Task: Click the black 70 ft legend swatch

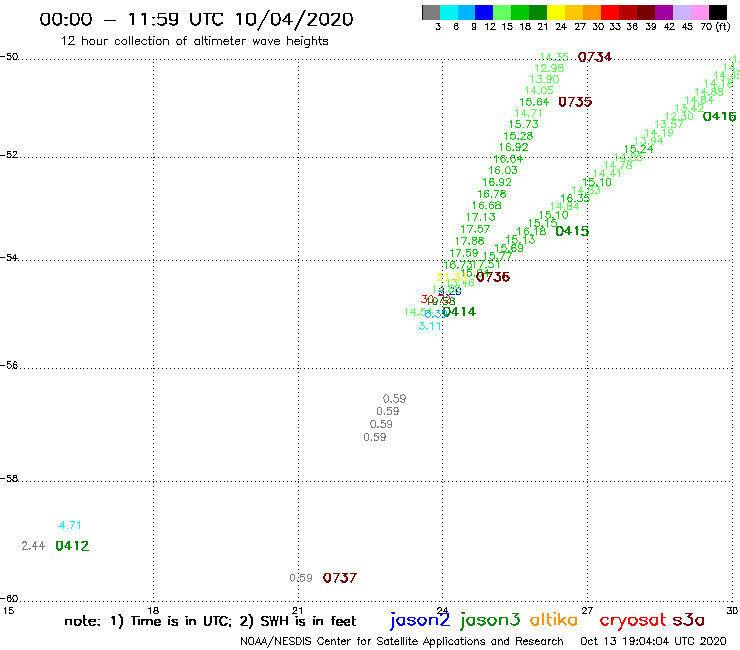Action: coord(718,12)
